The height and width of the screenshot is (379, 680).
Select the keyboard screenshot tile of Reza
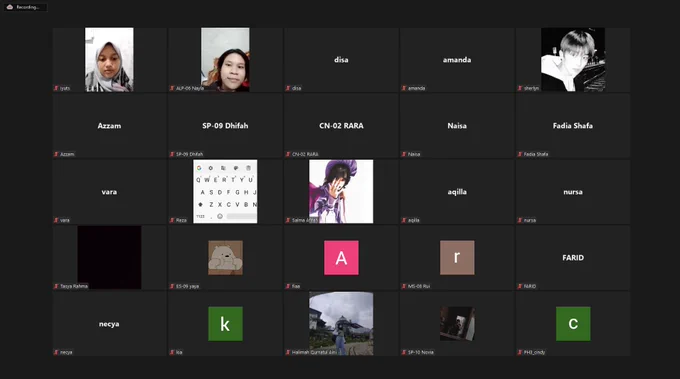click(x=225, y=191)
